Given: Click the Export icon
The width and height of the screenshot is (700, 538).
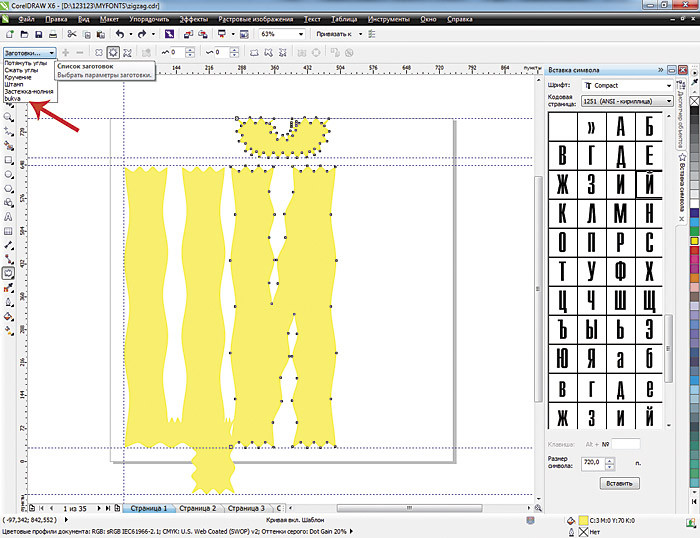Looking at the screenshot, I should (x=203, y=34).
